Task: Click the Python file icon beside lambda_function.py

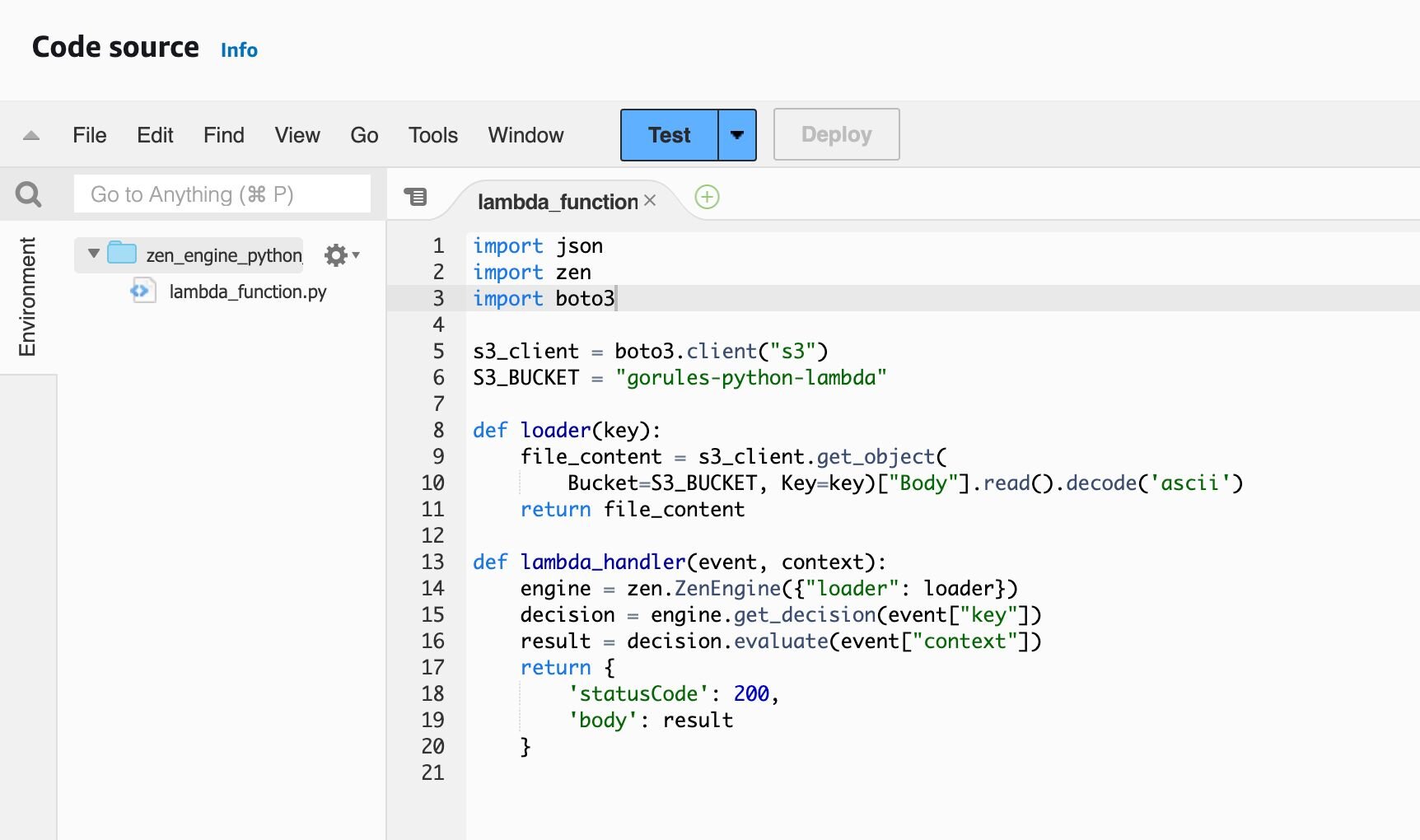Action: 142,291
